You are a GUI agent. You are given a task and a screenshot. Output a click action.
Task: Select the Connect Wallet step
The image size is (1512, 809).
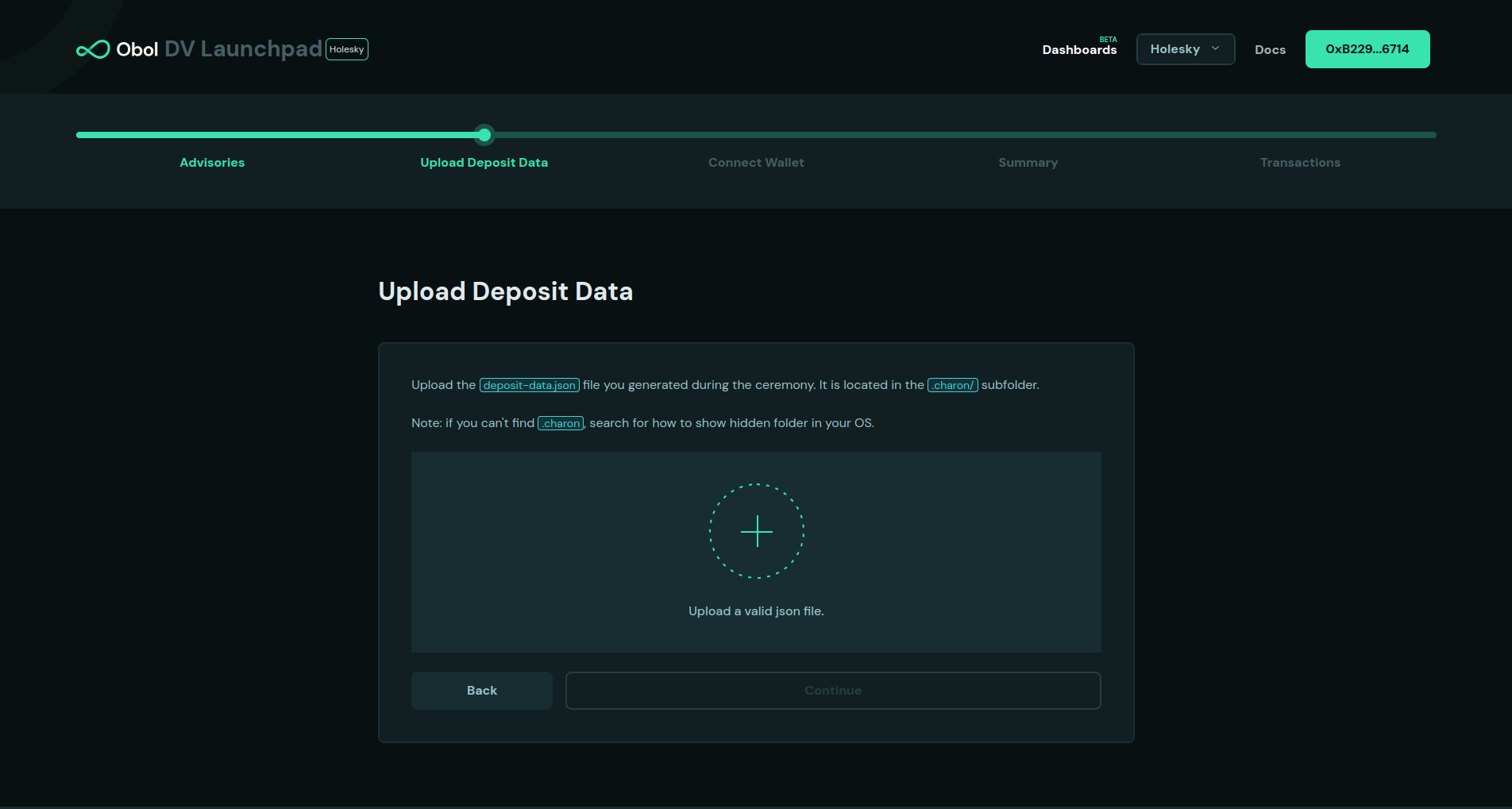point(756,163)
